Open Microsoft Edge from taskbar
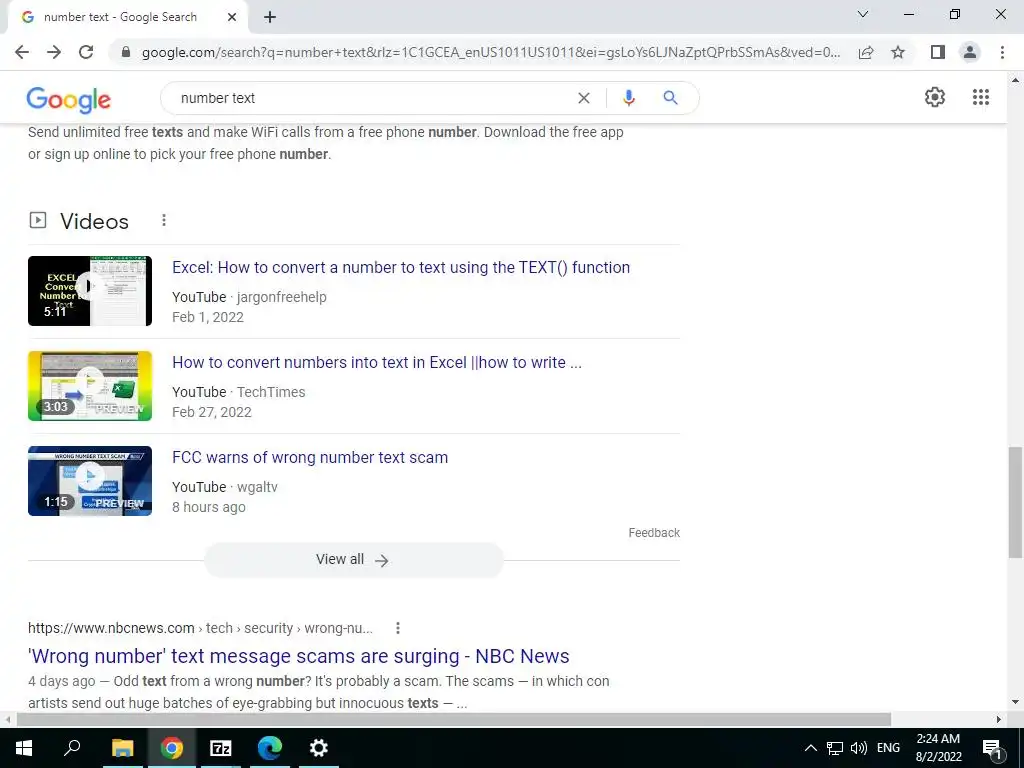The image size is (1024, 768). pos(270,748)
